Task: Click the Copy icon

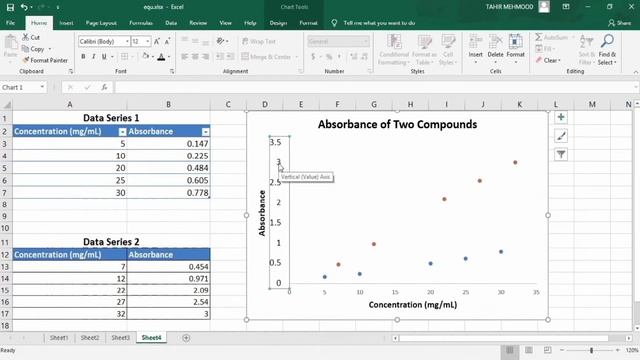Action: tap(25, 49)
